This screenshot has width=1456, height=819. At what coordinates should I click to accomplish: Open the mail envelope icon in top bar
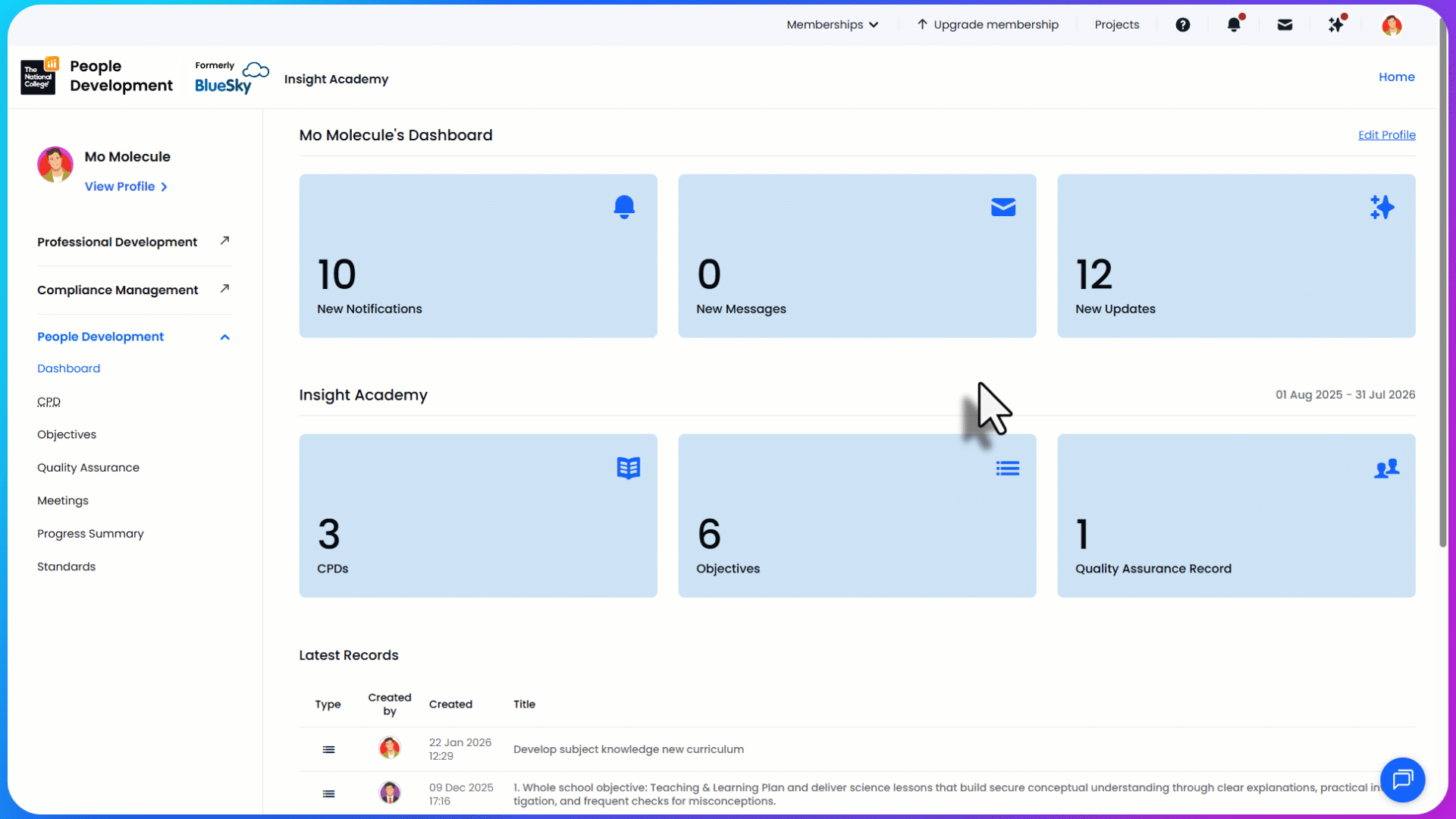pos(1285,25)
